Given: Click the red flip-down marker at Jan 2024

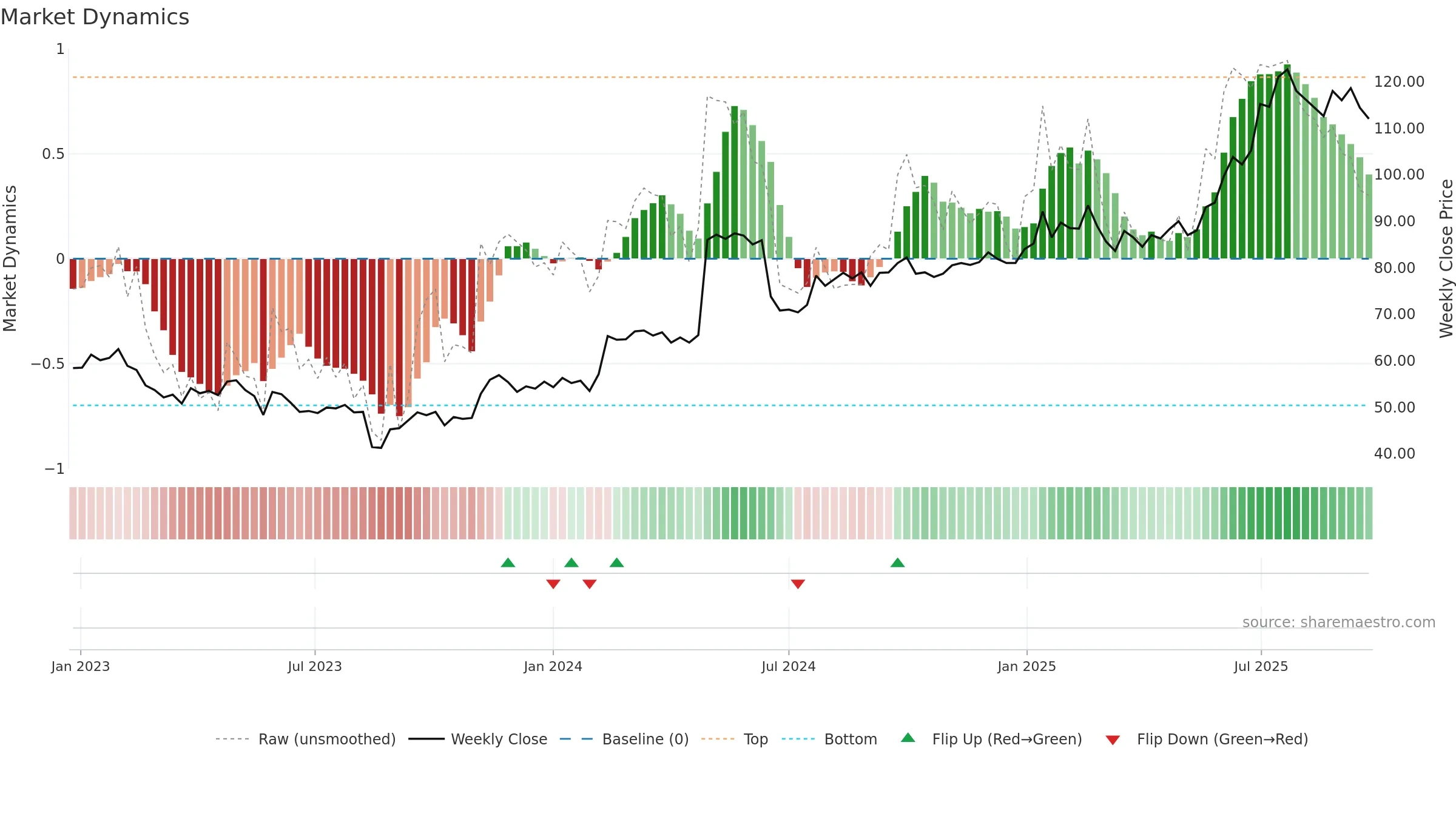Looking at the screenshot, I should pyautogui.click(x=553, y=584).
